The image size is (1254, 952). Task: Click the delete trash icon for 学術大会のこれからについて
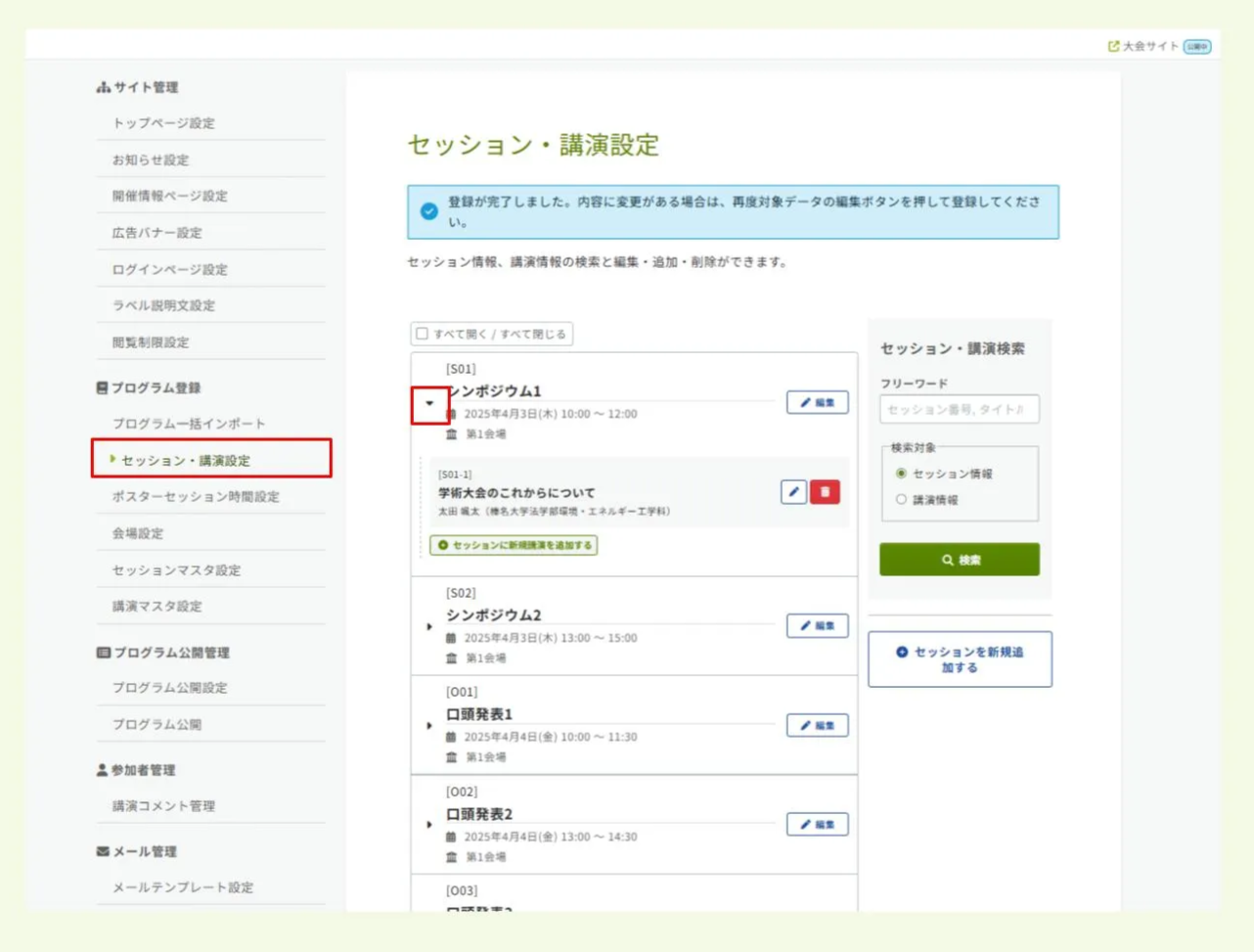[x=825, y=492]
